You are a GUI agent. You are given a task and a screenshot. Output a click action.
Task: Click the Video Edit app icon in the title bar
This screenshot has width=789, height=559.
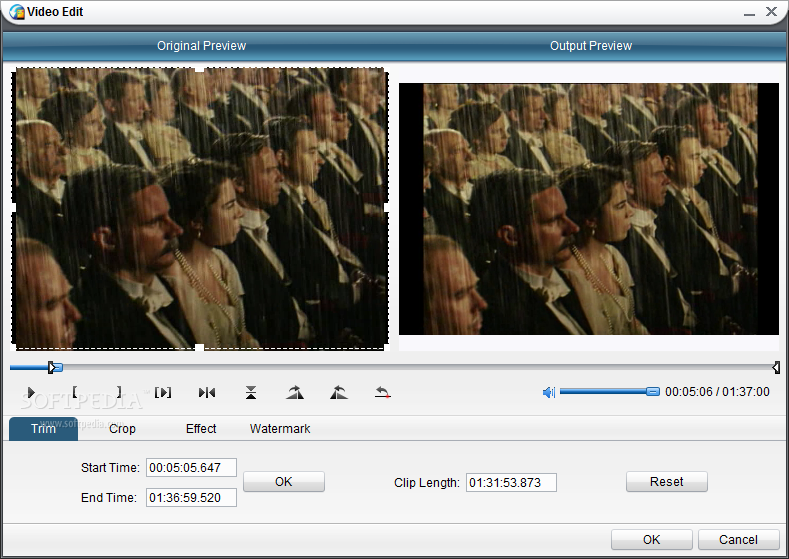17,12
